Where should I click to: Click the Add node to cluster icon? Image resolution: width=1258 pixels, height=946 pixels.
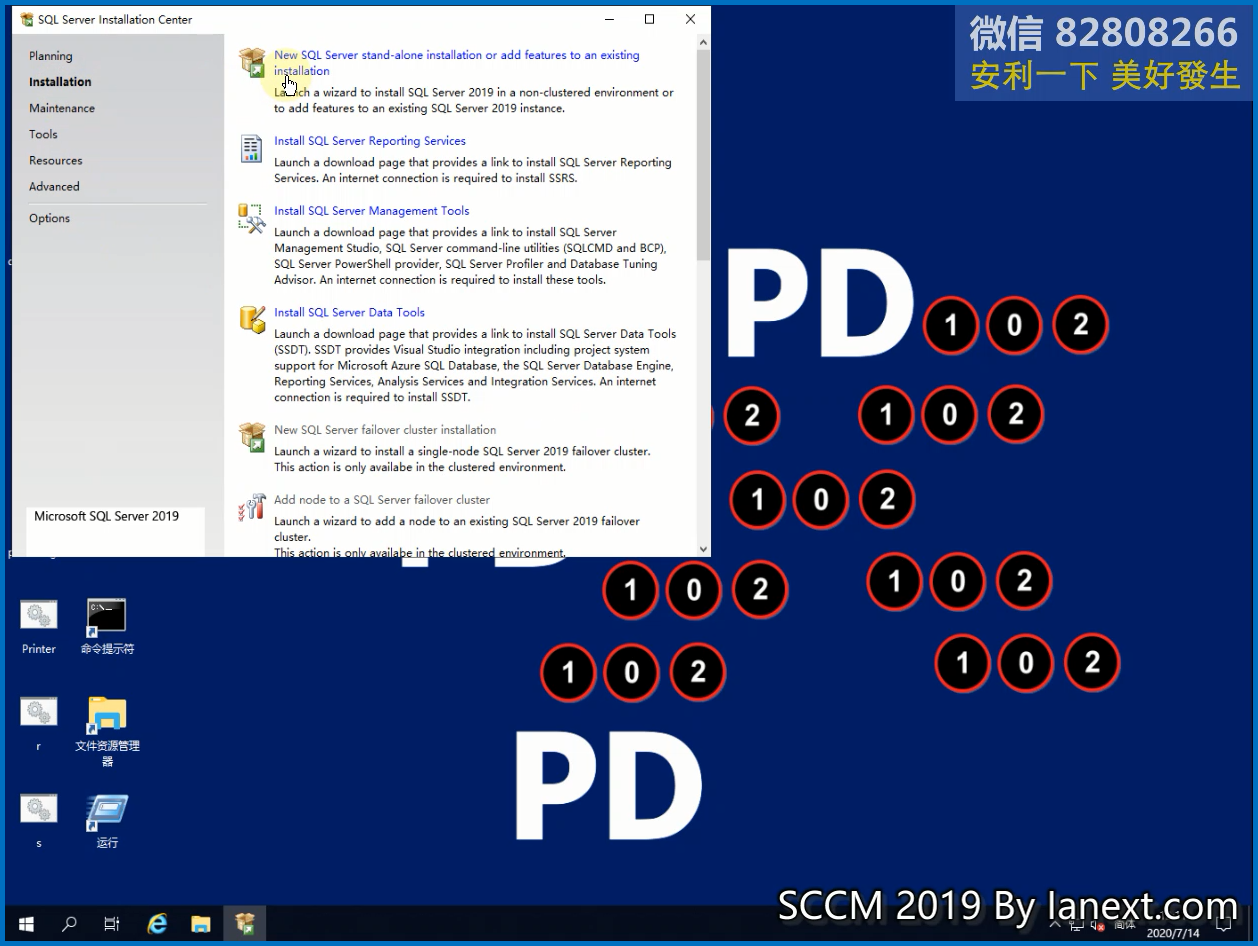click(251, 507)
